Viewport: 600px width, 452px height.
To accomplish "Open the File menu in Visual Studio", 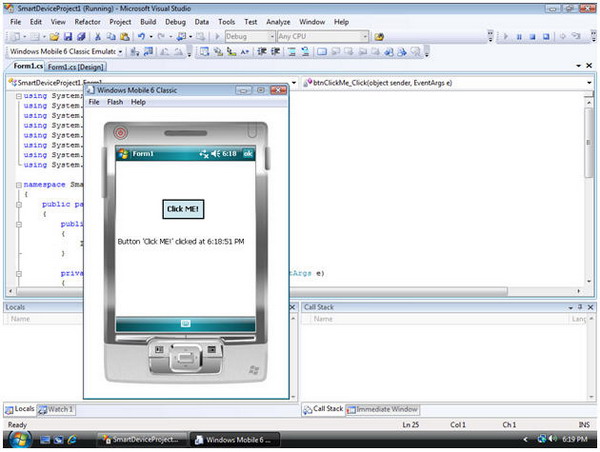I will pos(16,22).
